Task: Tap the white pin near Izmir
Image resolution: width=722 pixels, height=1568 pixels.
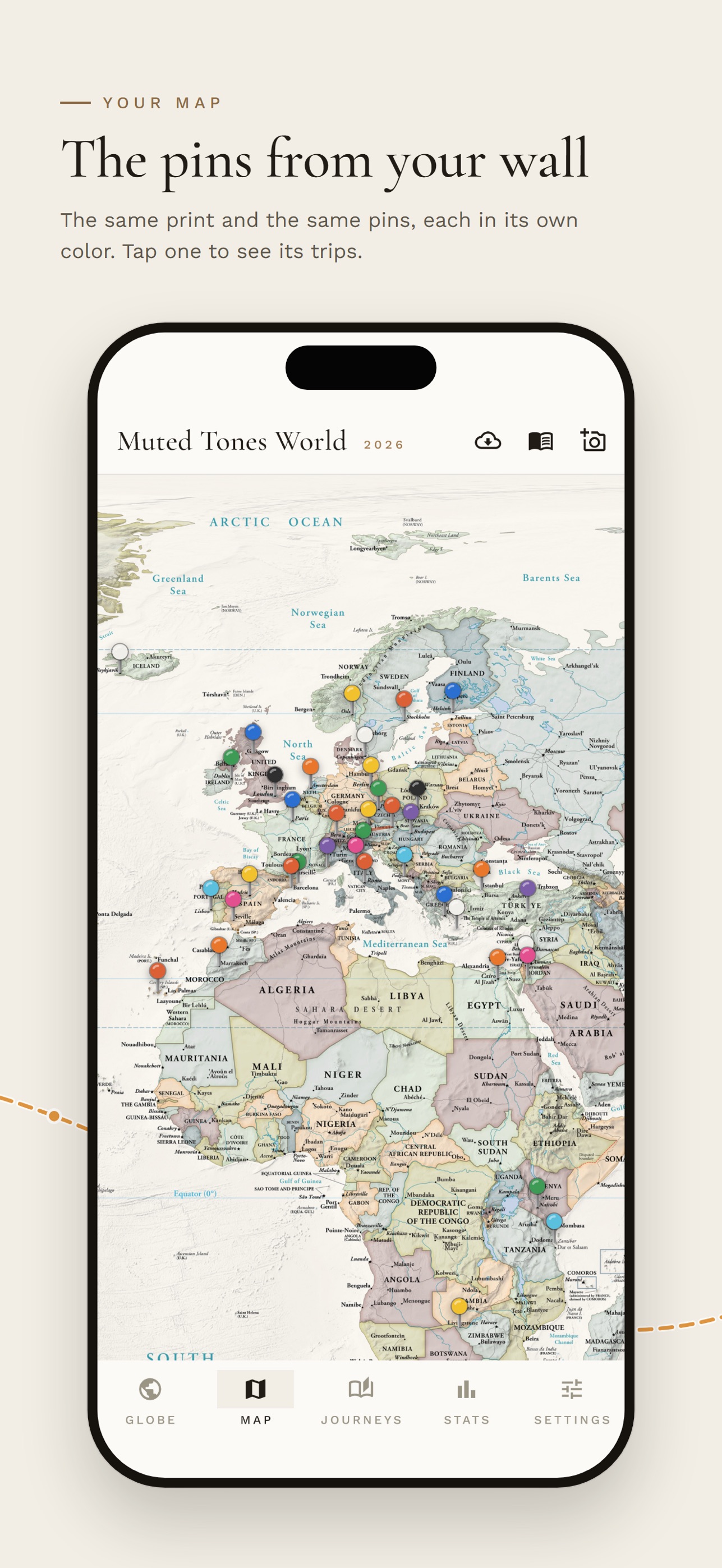Action: (x=457, y=907)
